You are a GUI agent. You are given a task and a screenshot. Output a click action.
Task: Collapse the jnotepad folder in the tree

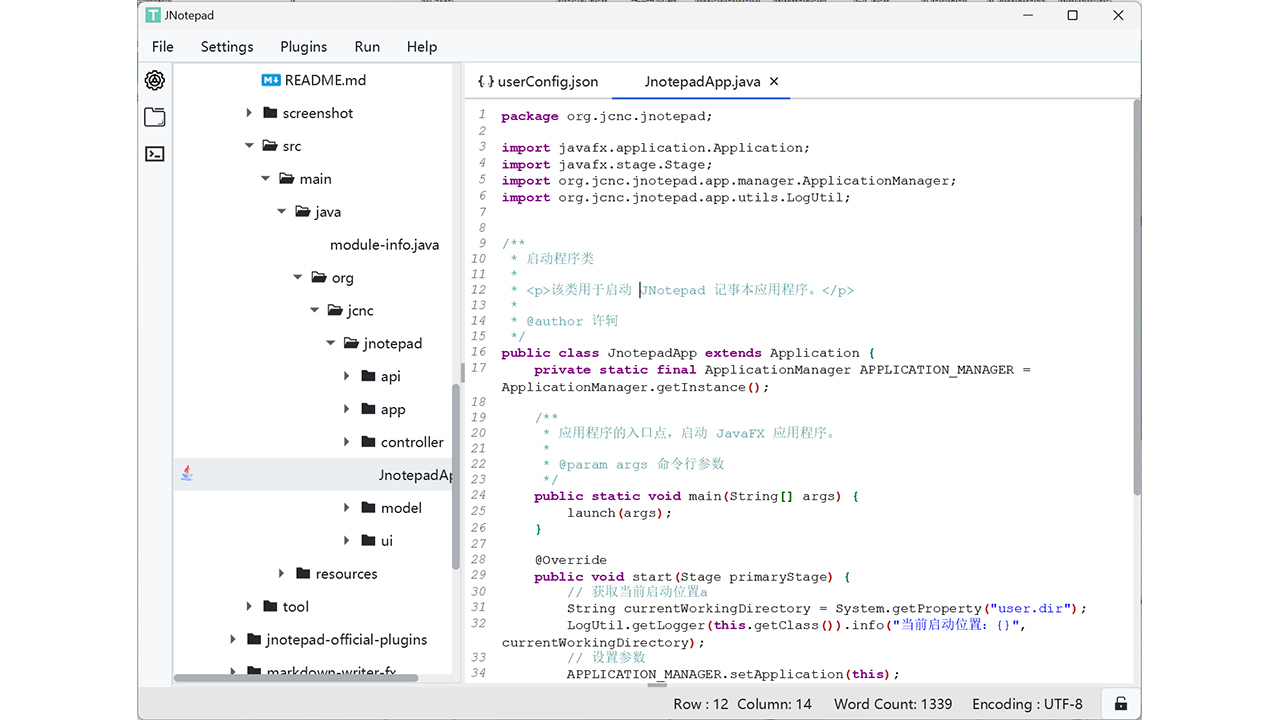[330, 343]
